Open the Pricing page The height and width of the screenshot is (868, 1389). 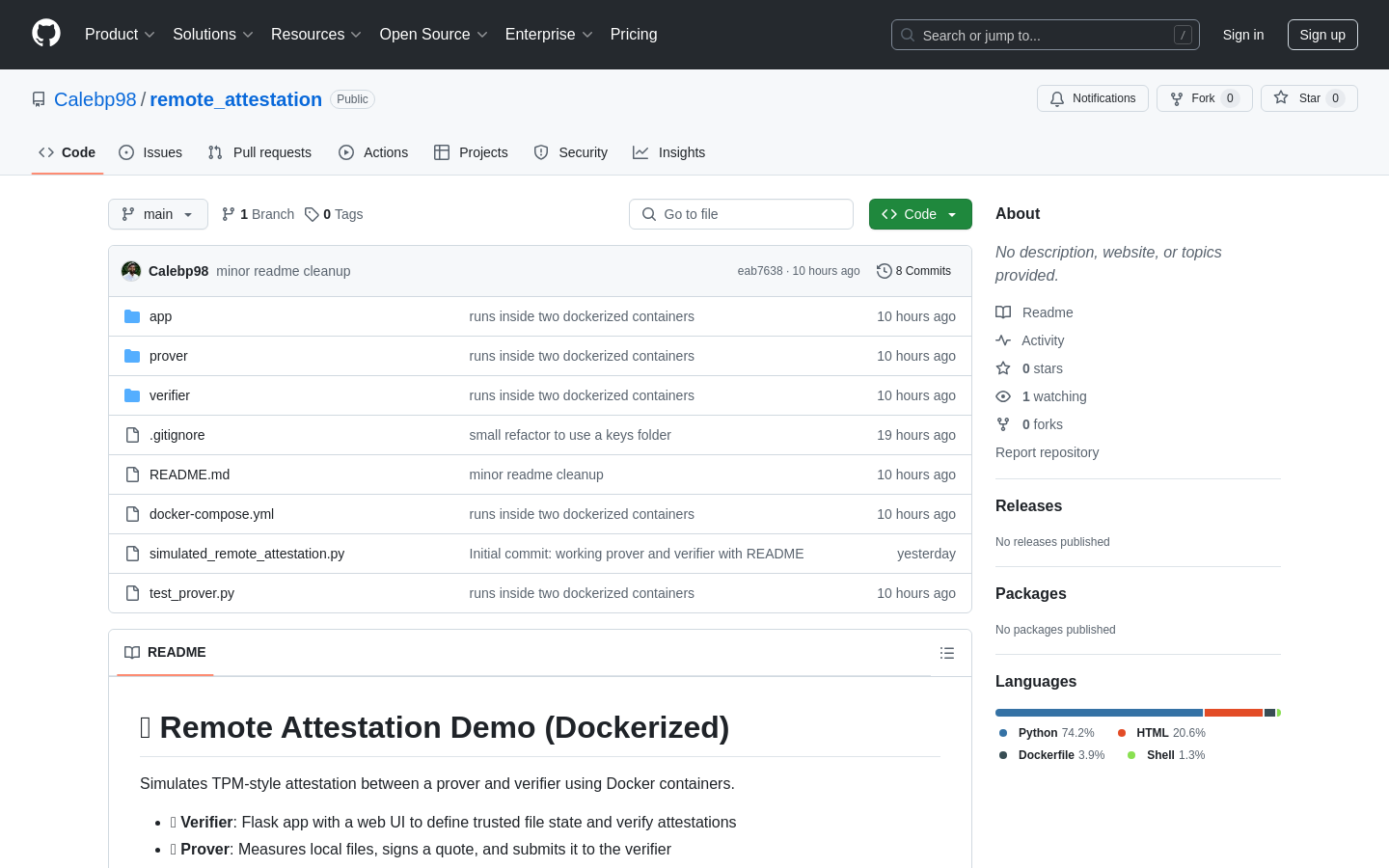634,34
